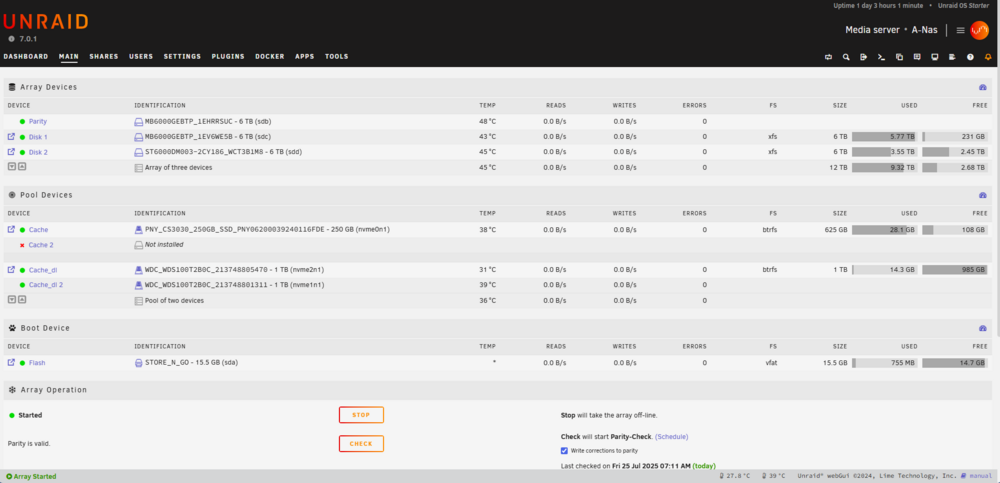The image size is (1000, 483).
Task: Open the Apps tab
Action: [x=305, y=57]
